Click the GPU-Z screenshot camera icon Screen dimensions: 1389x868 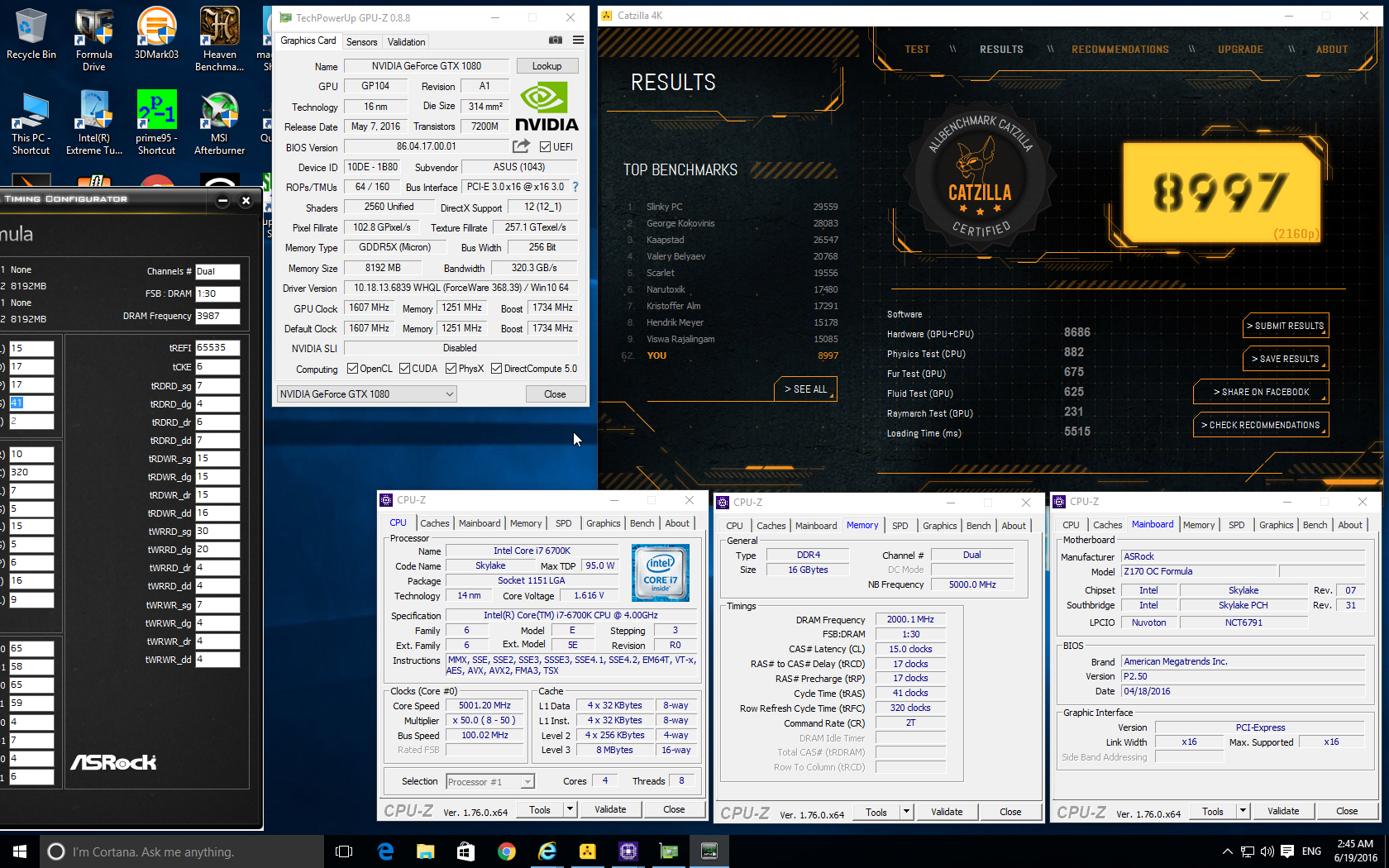(x=556, y=41)
